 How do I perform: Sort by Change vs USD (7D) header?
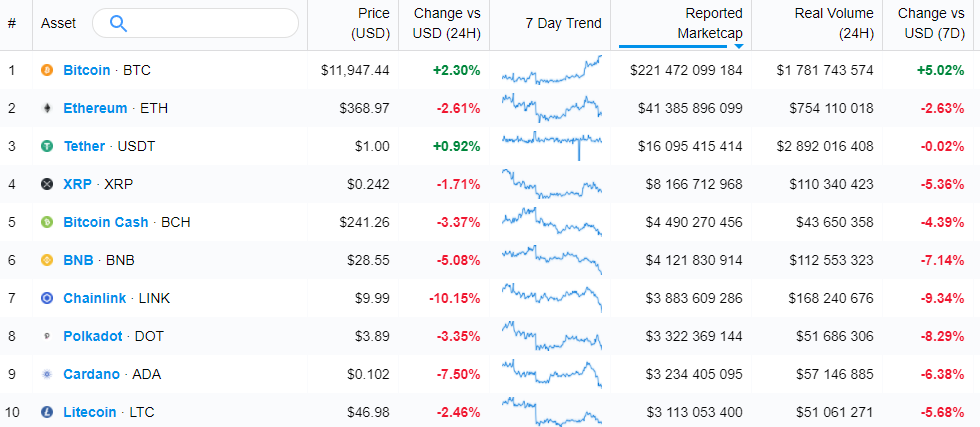point(930,23)
